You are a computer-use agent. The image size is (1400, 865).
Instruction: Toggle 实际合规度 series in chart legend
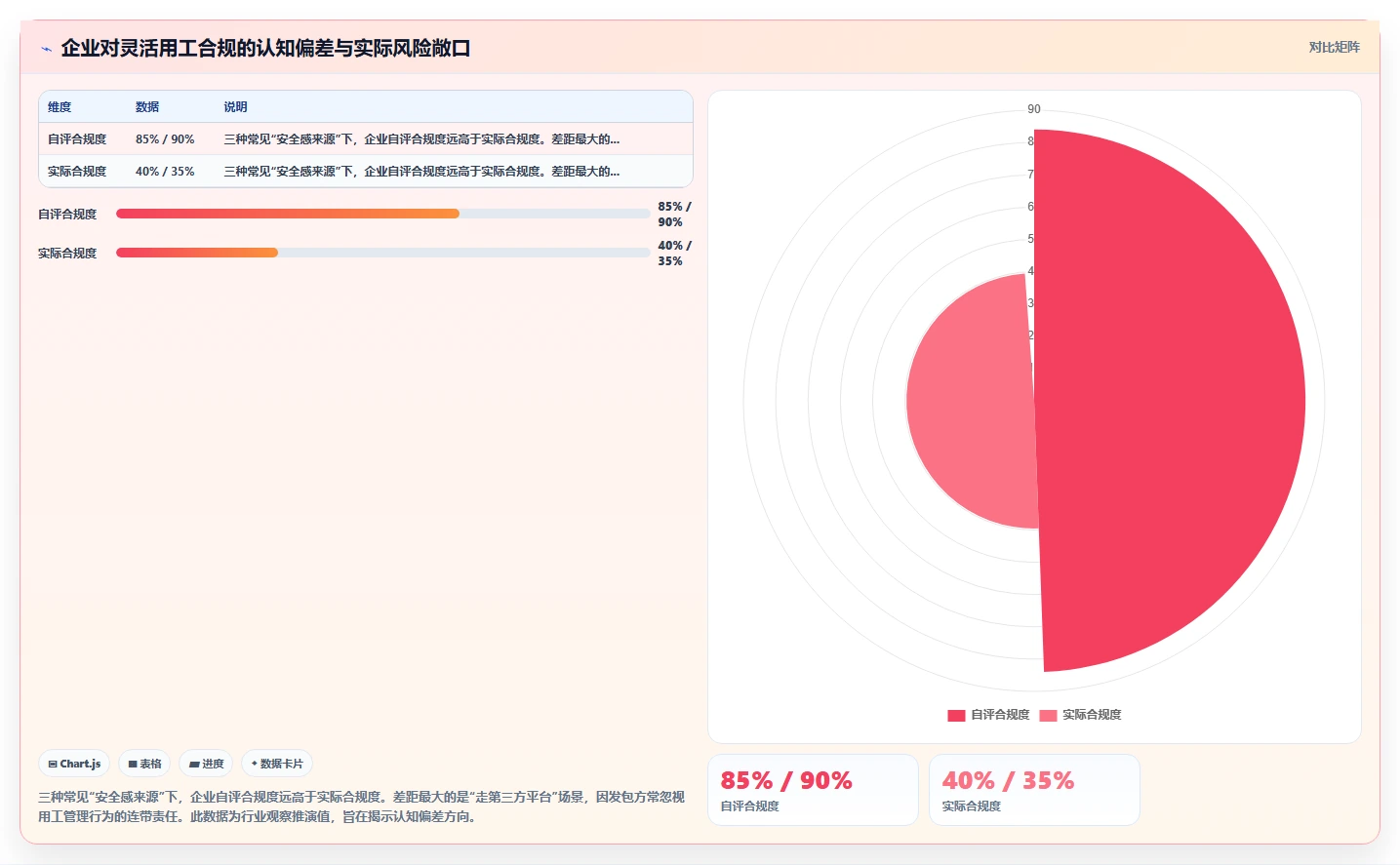pos(1080,715)
